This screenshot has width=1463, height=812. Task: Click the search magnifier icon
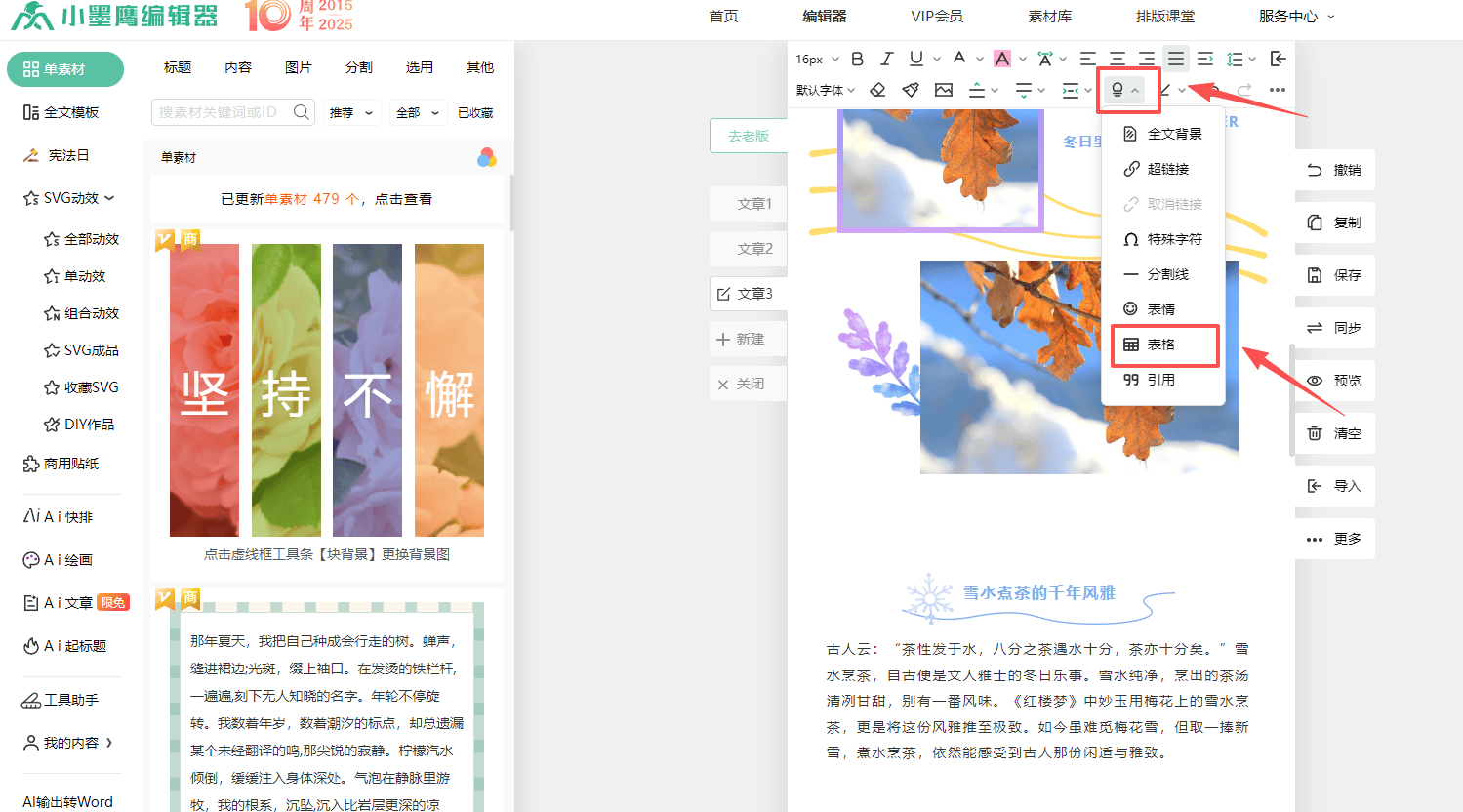click(302, 112)
